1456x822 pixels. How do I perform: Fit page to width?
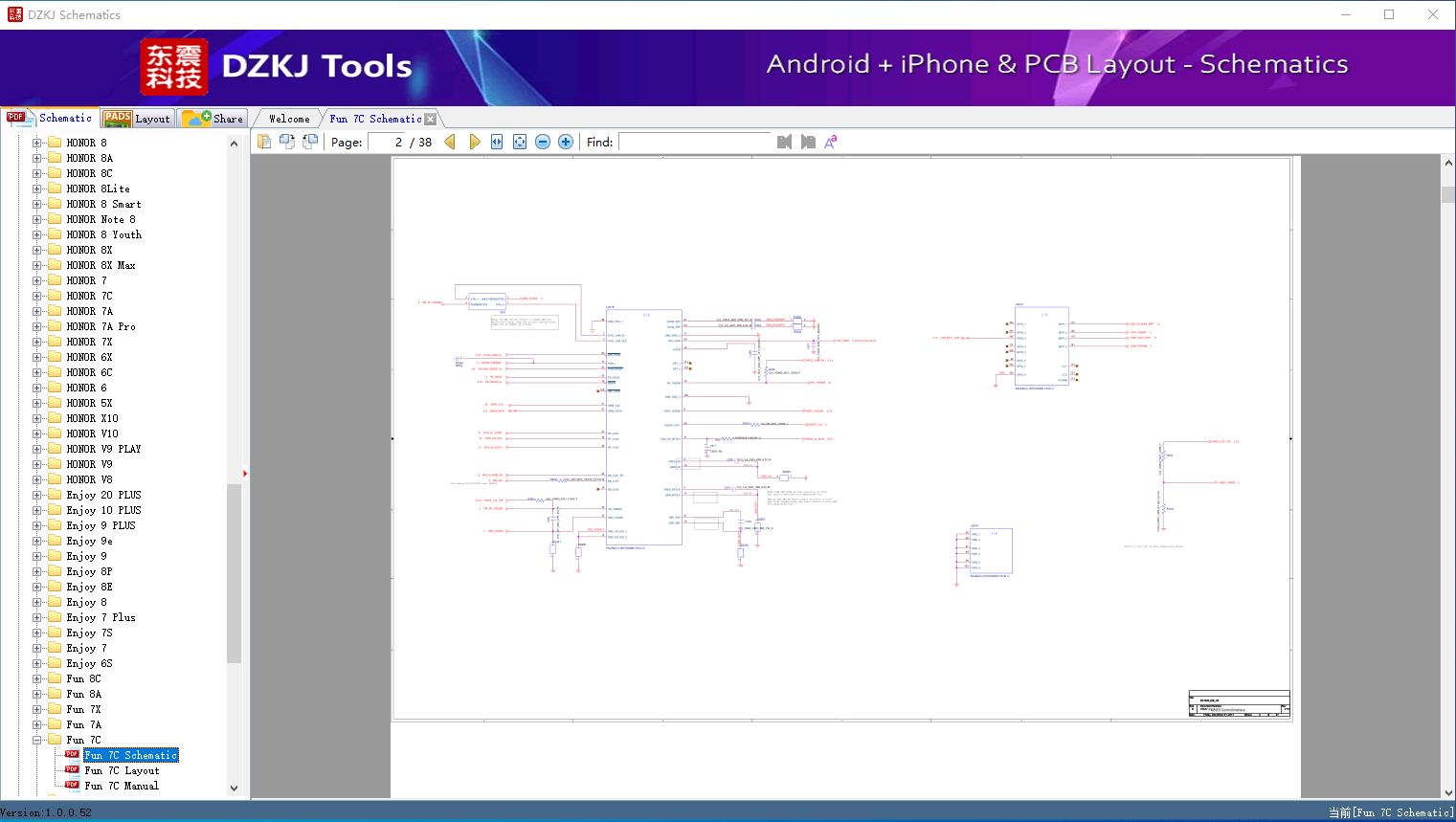497,142
